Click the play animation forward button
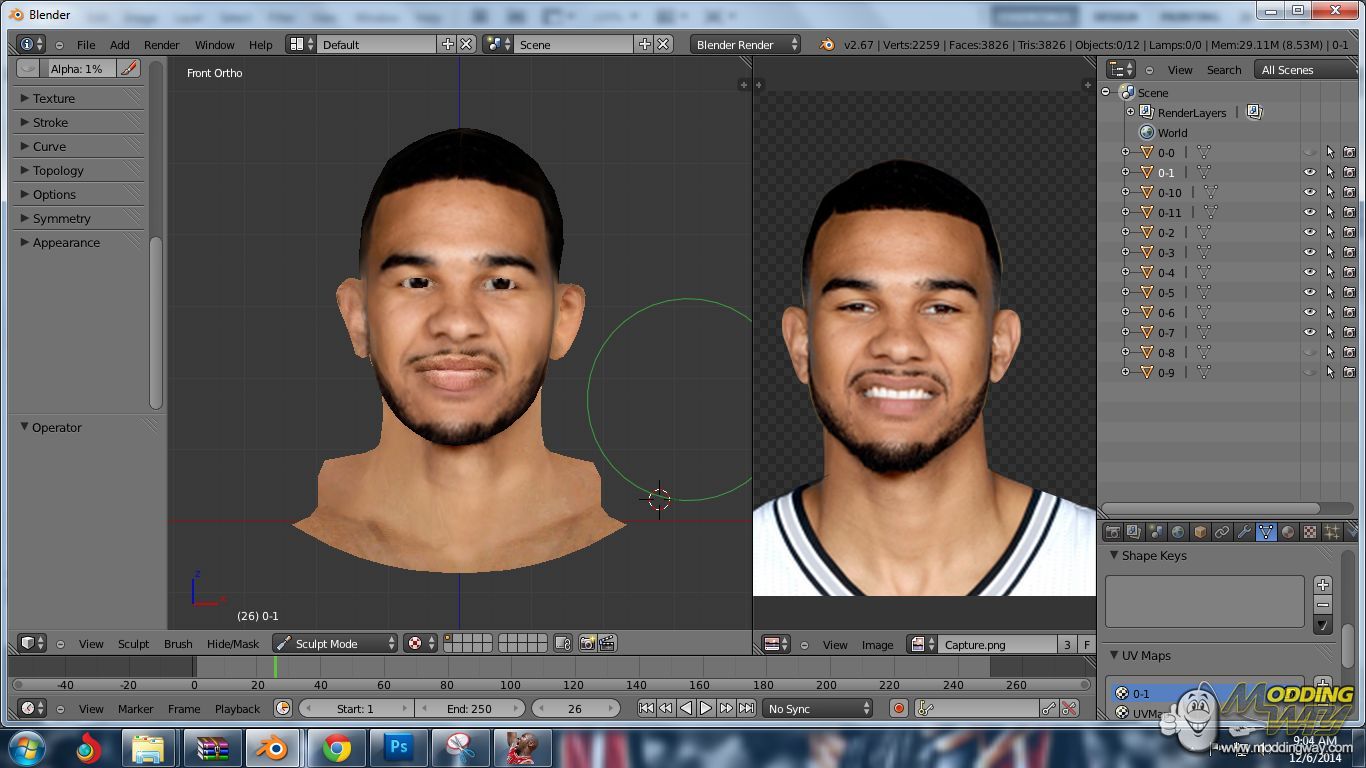Screen dimensions: 1366x768 [x=706, y=709]
